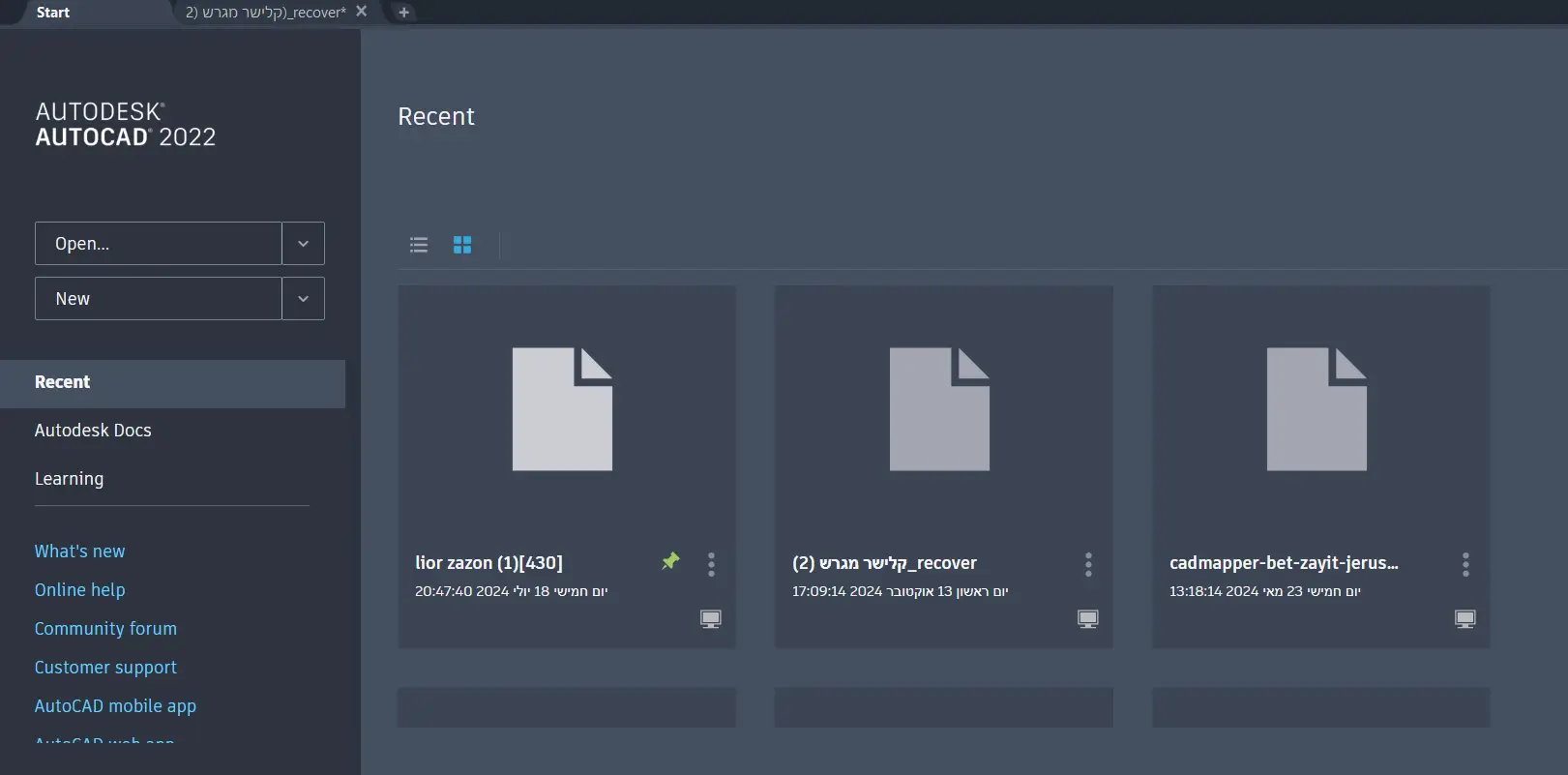Viewport: 1568px width, 775px height.
Task: Unpin the lior zazon (1)[430] drawing
Action: tap(670, 561)
